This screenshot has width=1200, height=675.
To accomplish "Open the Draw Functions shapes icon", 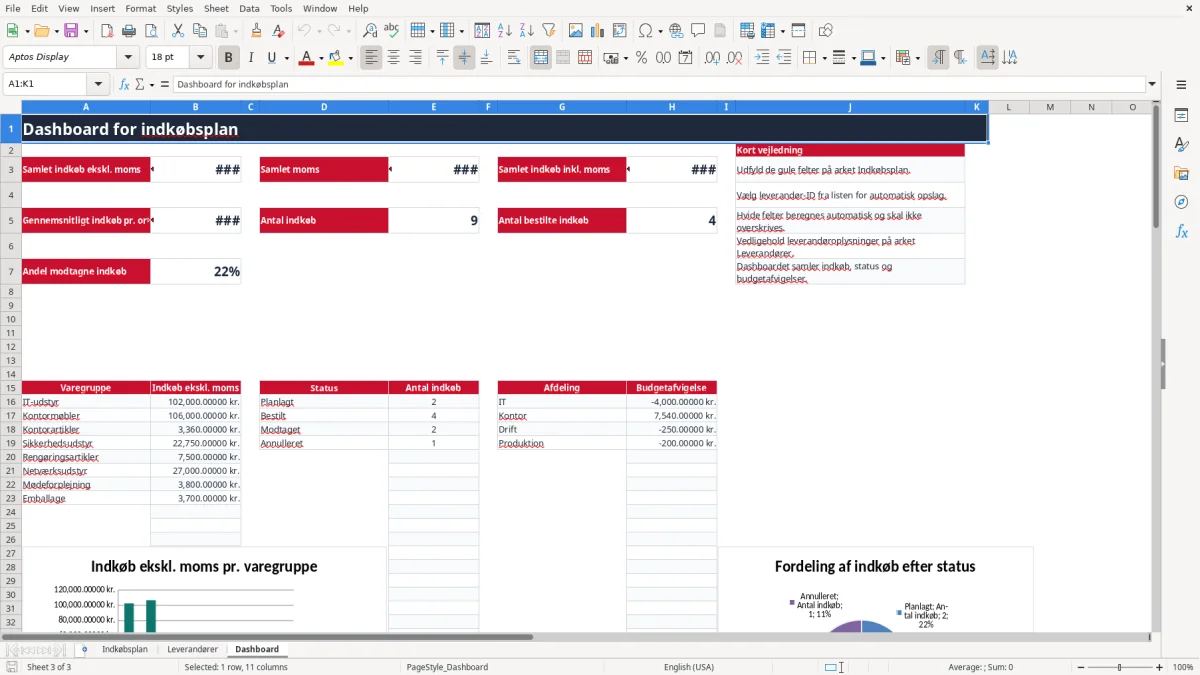I will tap(826, 31).
